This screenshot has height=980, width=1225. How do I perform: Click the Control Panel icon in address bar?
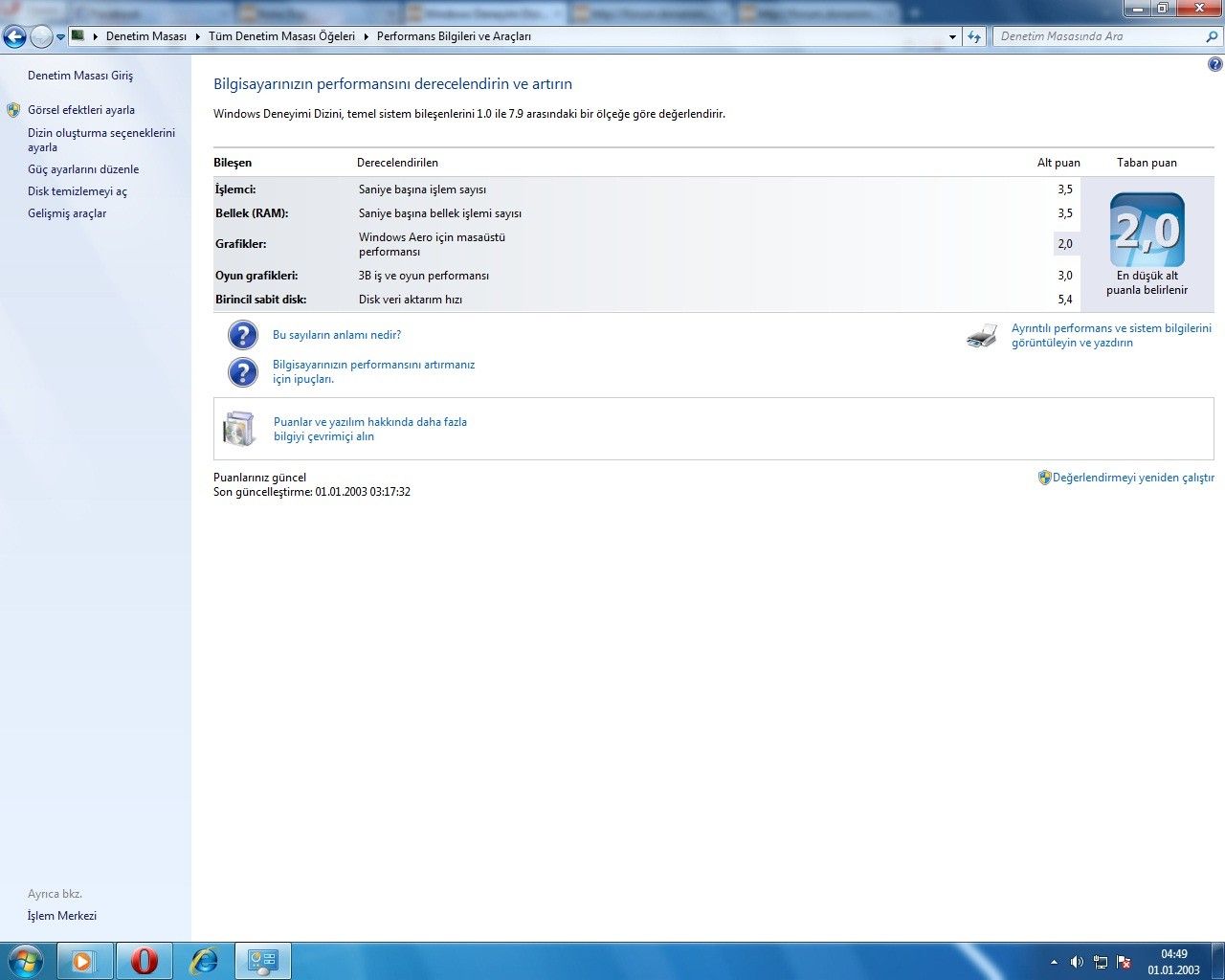[x=78, y=36]
